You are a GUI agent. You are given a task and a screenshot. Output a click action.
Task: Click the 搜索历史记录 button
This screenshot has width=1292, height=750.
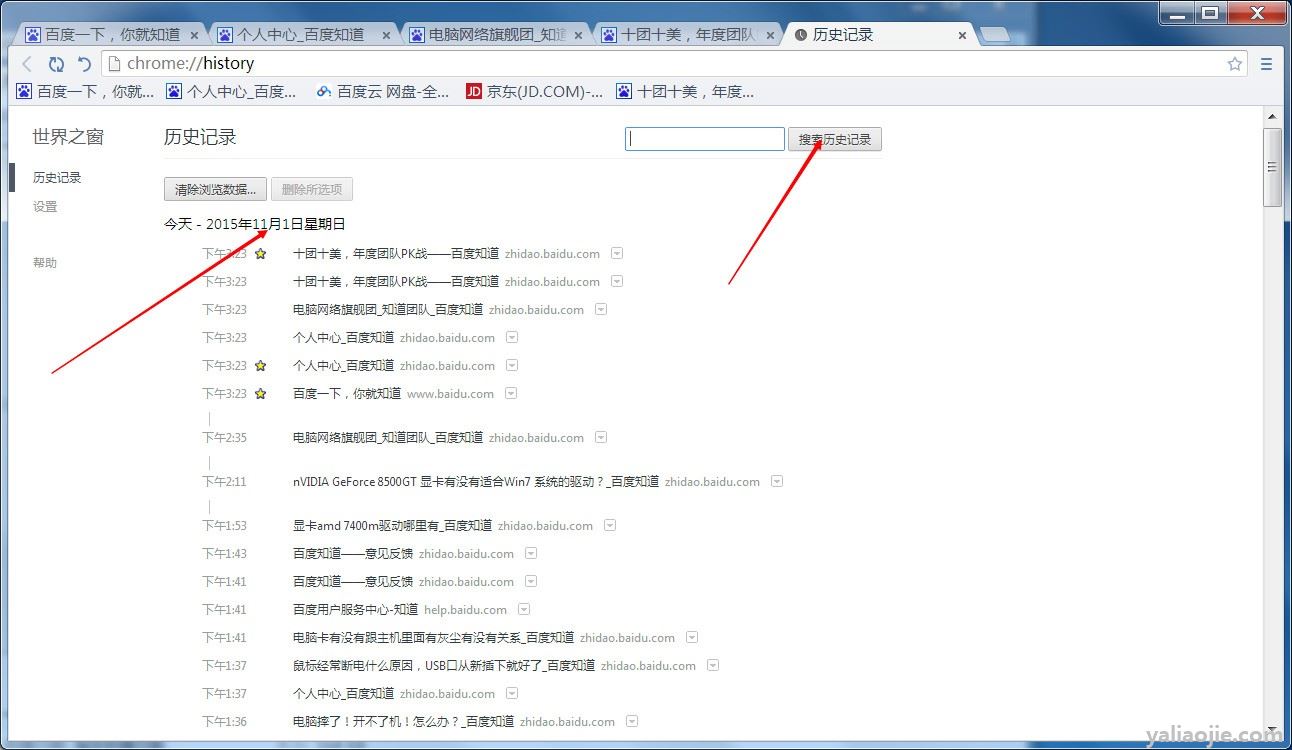pyautogui.click(x=835, y=139)
